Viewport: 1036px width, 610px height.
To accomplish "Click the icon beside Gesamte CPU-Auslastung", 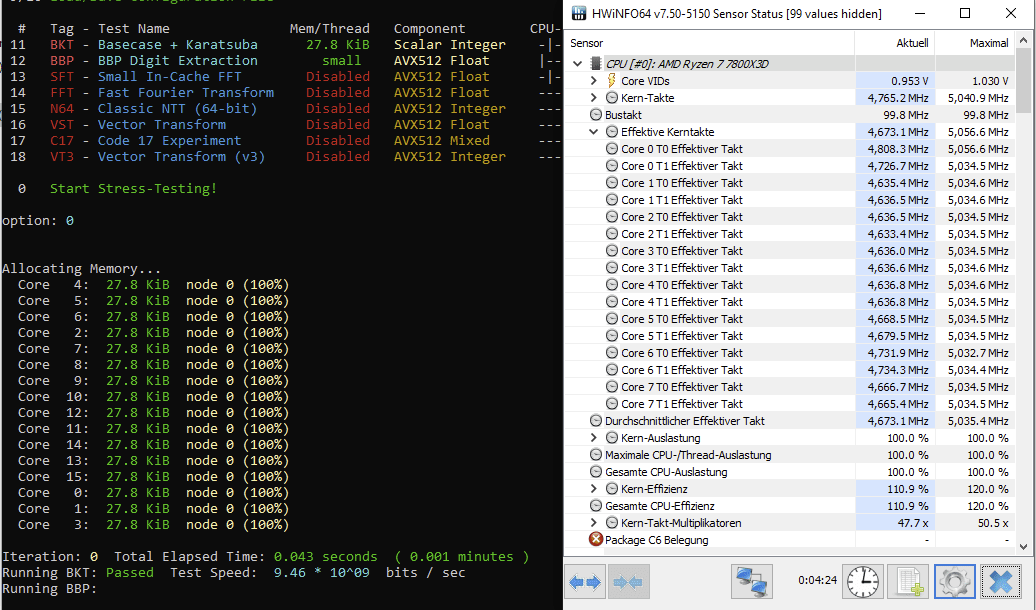I will click(596, 472).
